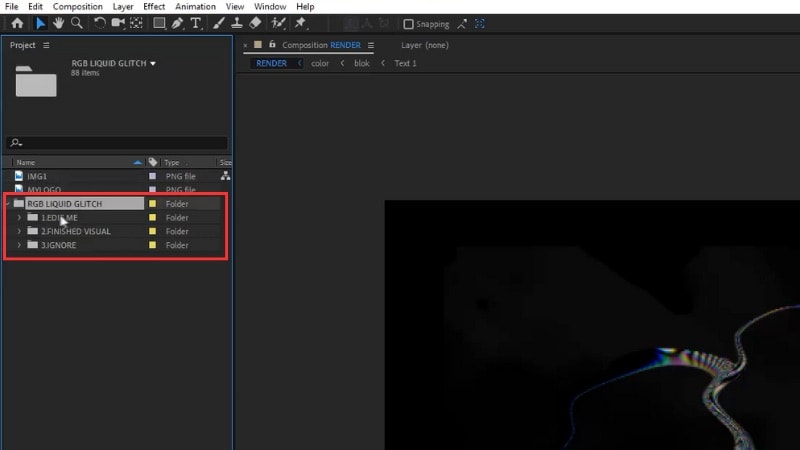Screen dimensions: 800x450
Task: Open the Edit menu
Action: click(35, 7)
